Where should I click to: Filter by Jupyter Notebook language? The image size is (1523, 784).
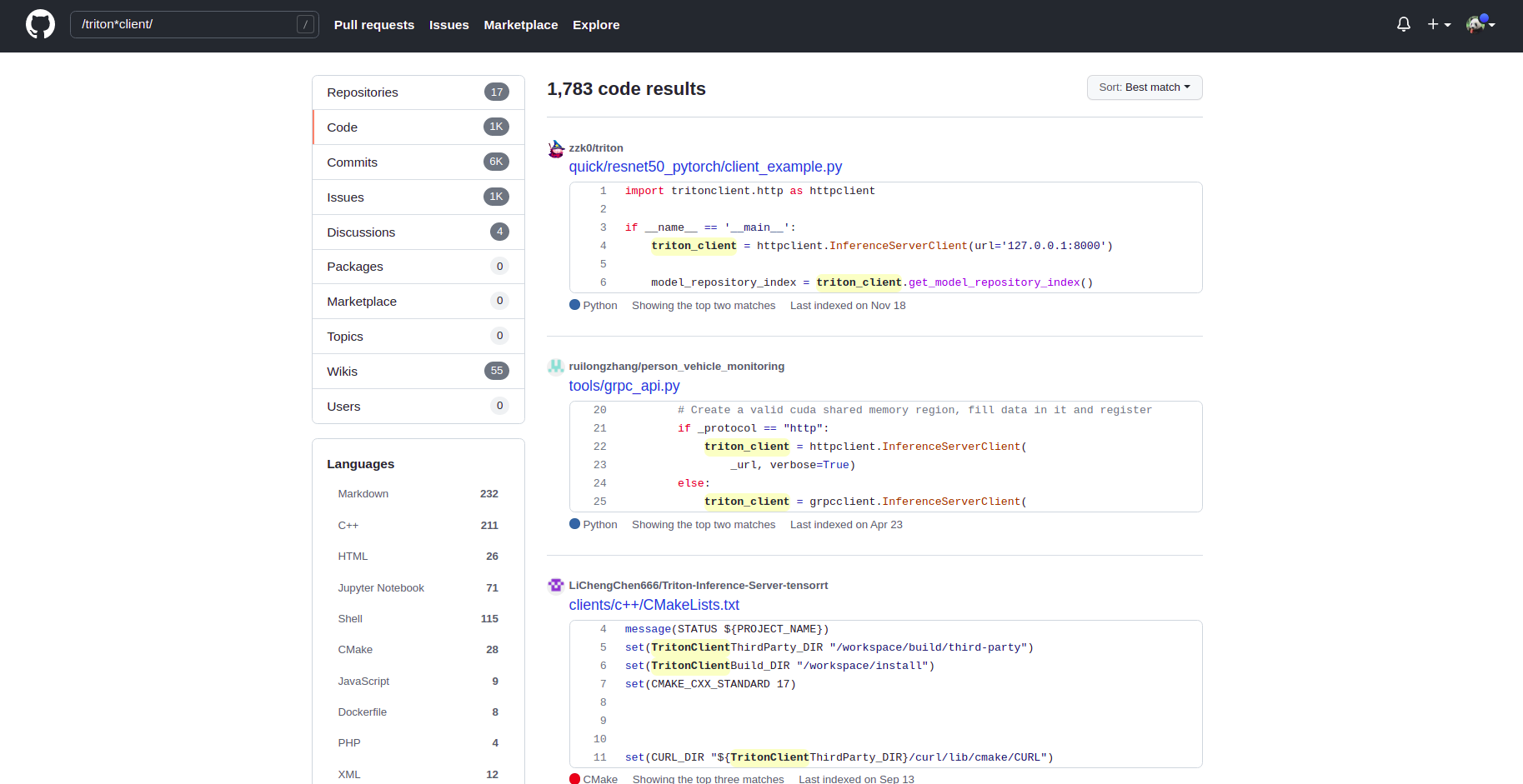(x=418, y=588)
